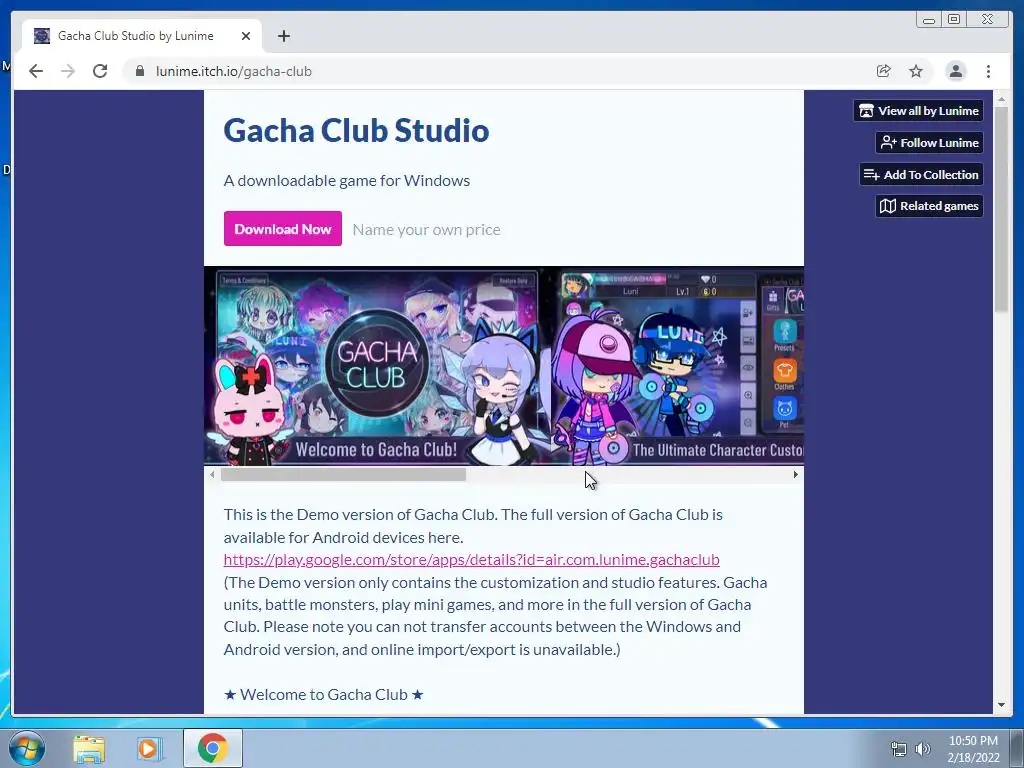Viewport: 1024px width, 768px height.
Task: Click the page scrollbar down arrow
Action: [1001, 705]
